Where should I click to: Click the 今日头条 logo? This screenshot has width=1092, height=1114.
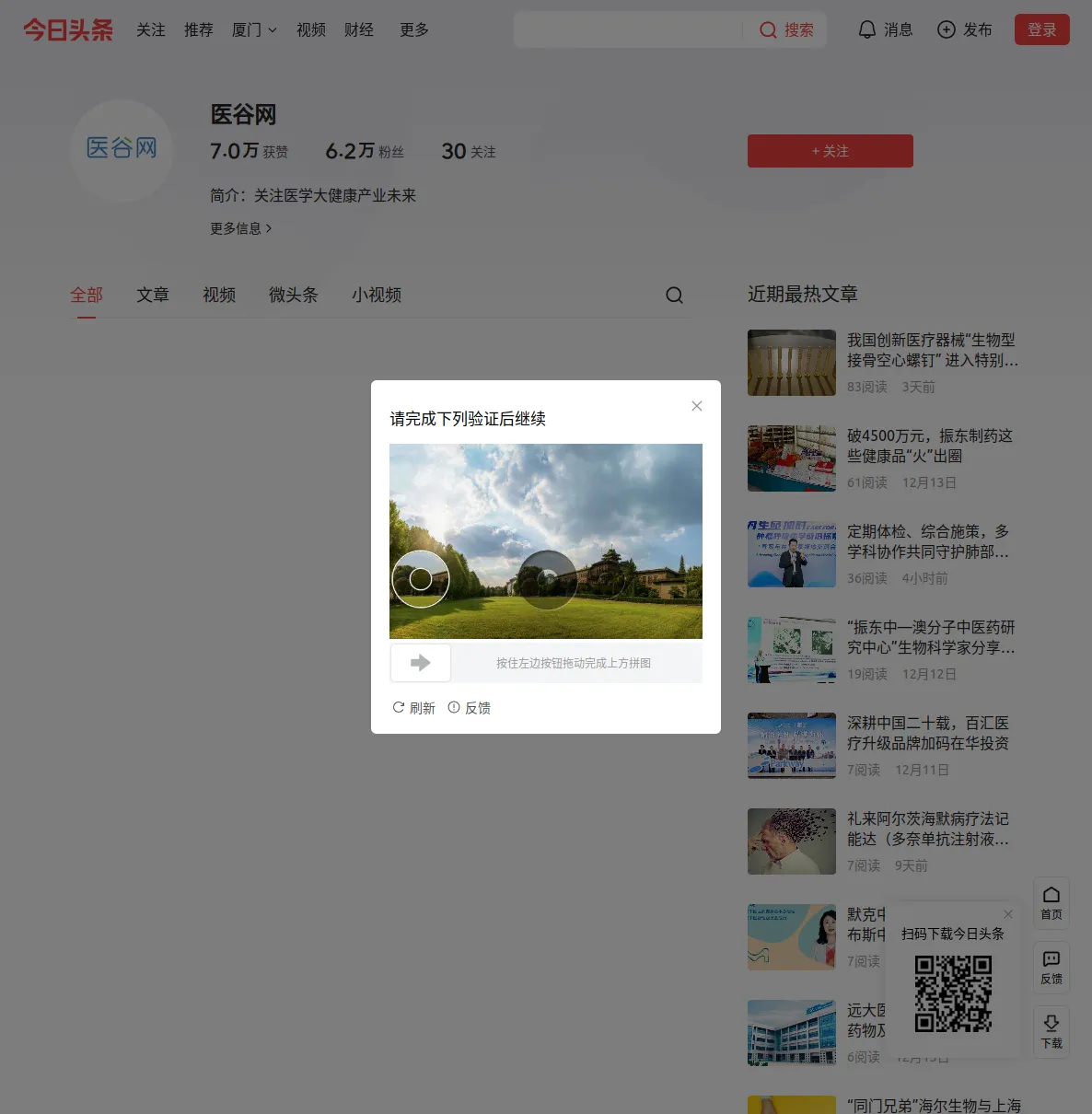click(68, 29)
